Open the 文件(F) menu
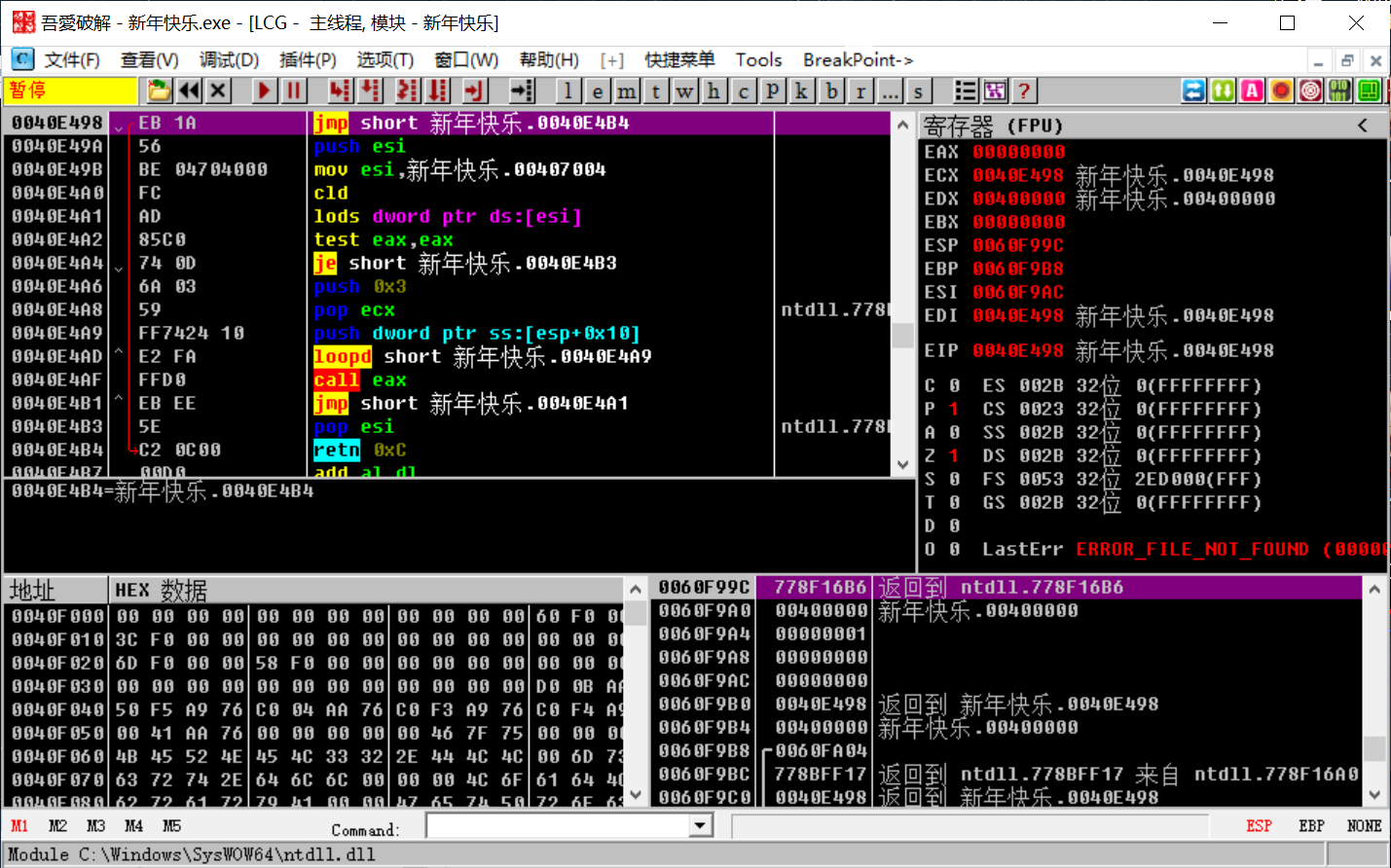 [72, 60]
